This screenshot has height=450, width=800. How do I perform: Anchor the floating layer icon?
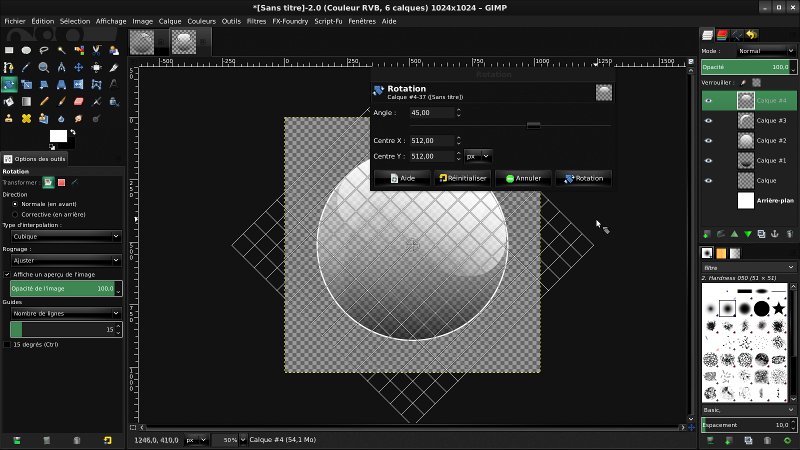click(774, 234)
